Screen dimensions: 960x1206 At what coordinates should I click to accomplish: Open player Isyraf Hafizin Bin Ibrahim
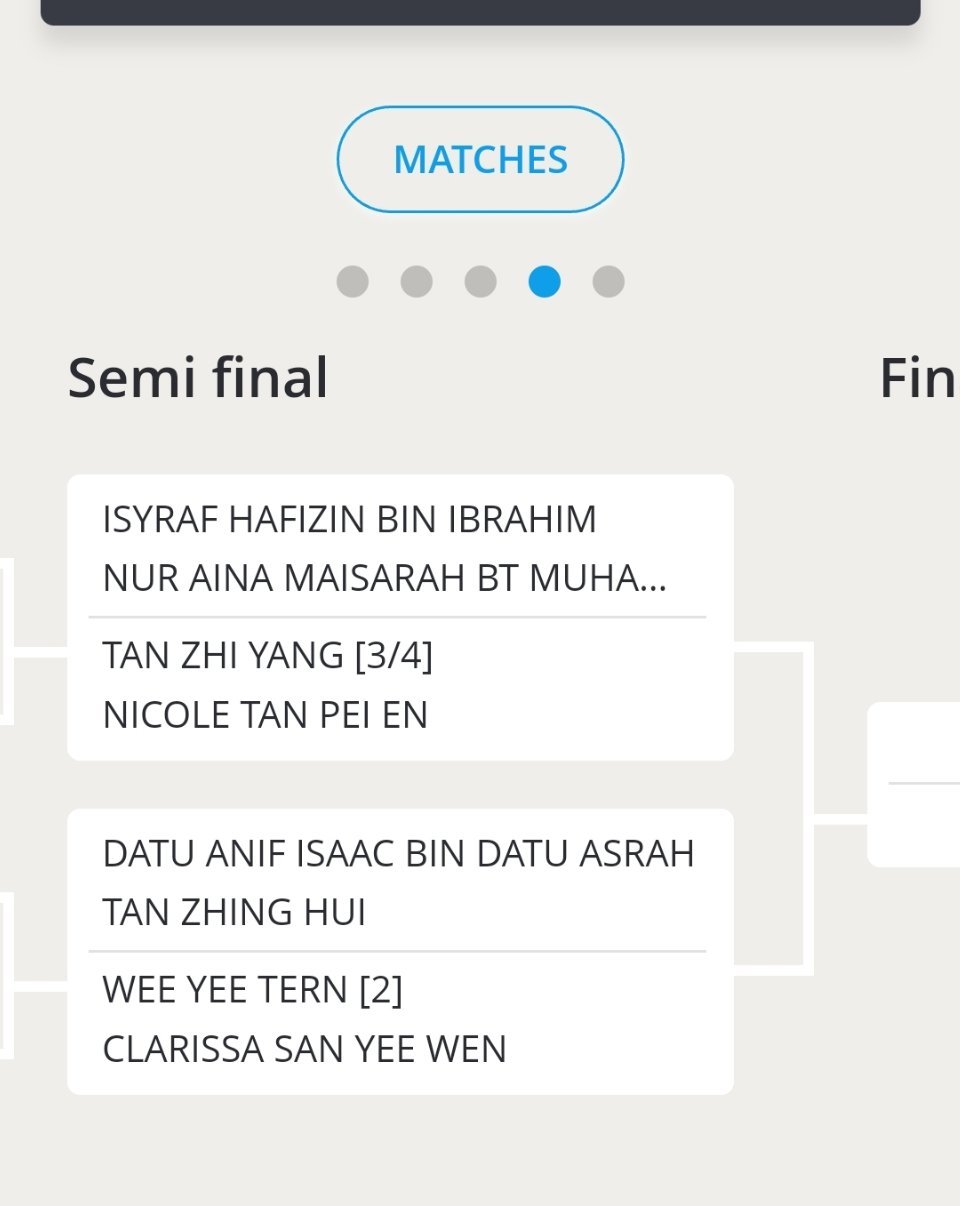click(349, 520)
